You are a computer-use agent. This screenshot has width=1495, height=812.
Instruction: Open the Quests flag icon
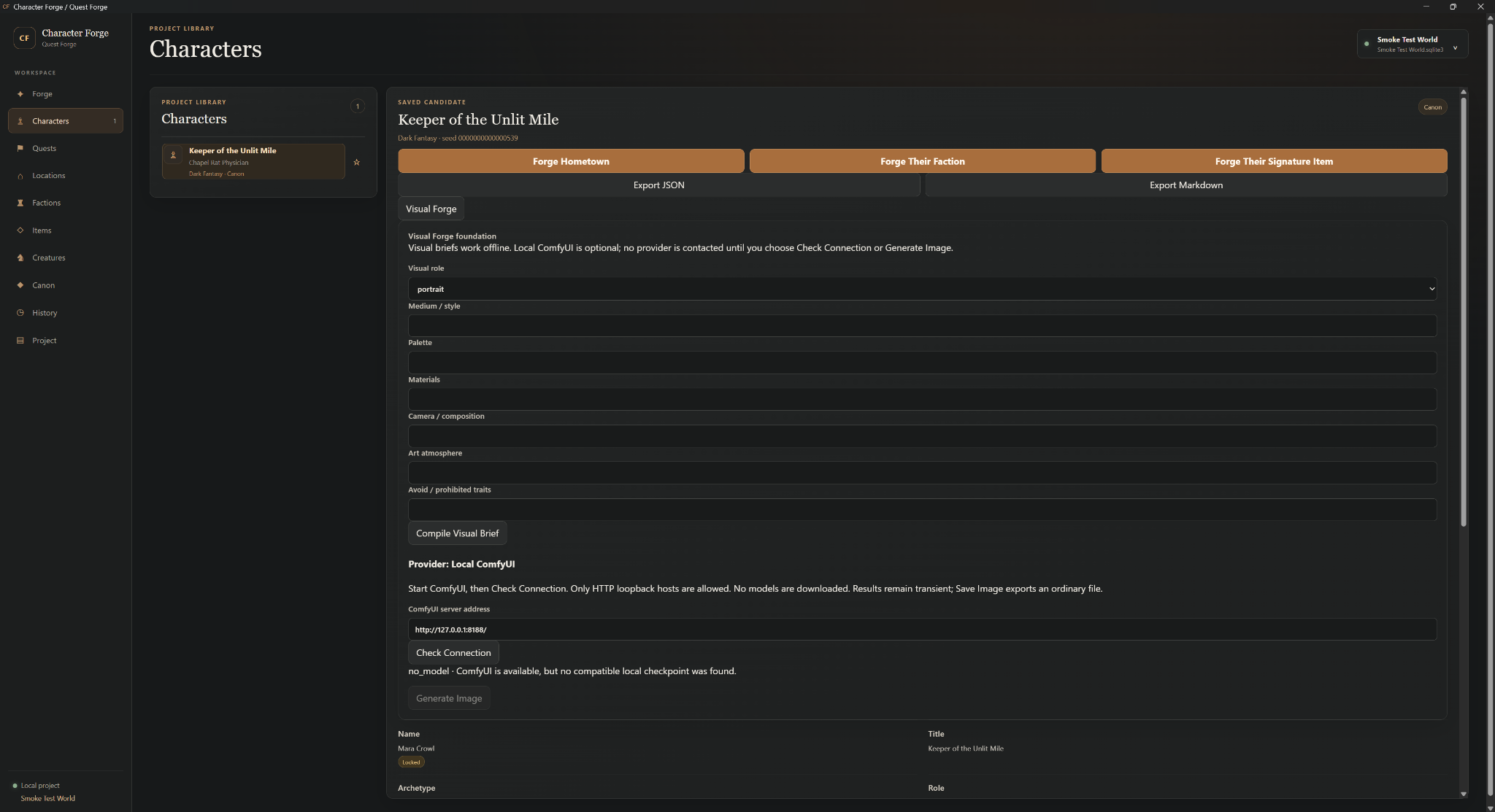[x=20, y=148]
